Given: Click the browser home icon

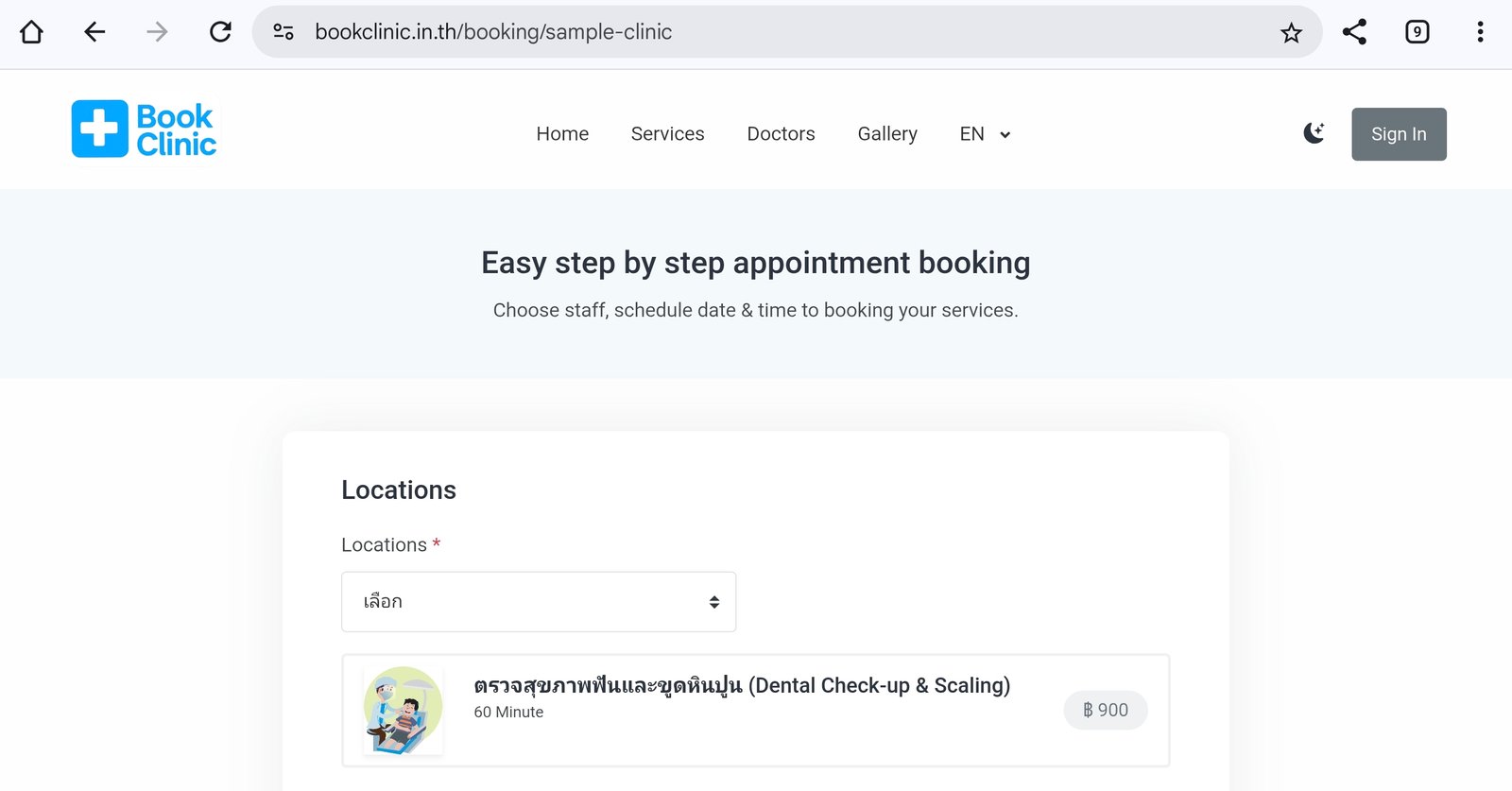Looking at the screenshot, I should pos(31,32).
